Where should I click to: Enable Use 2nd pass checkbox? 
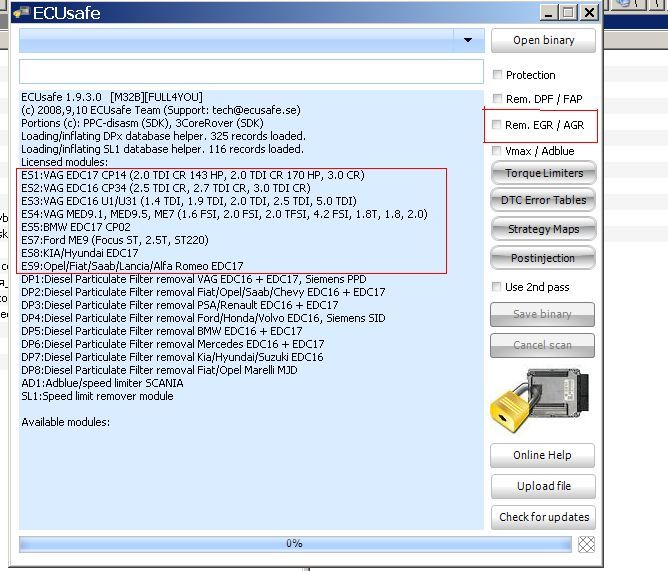(496, 287)
